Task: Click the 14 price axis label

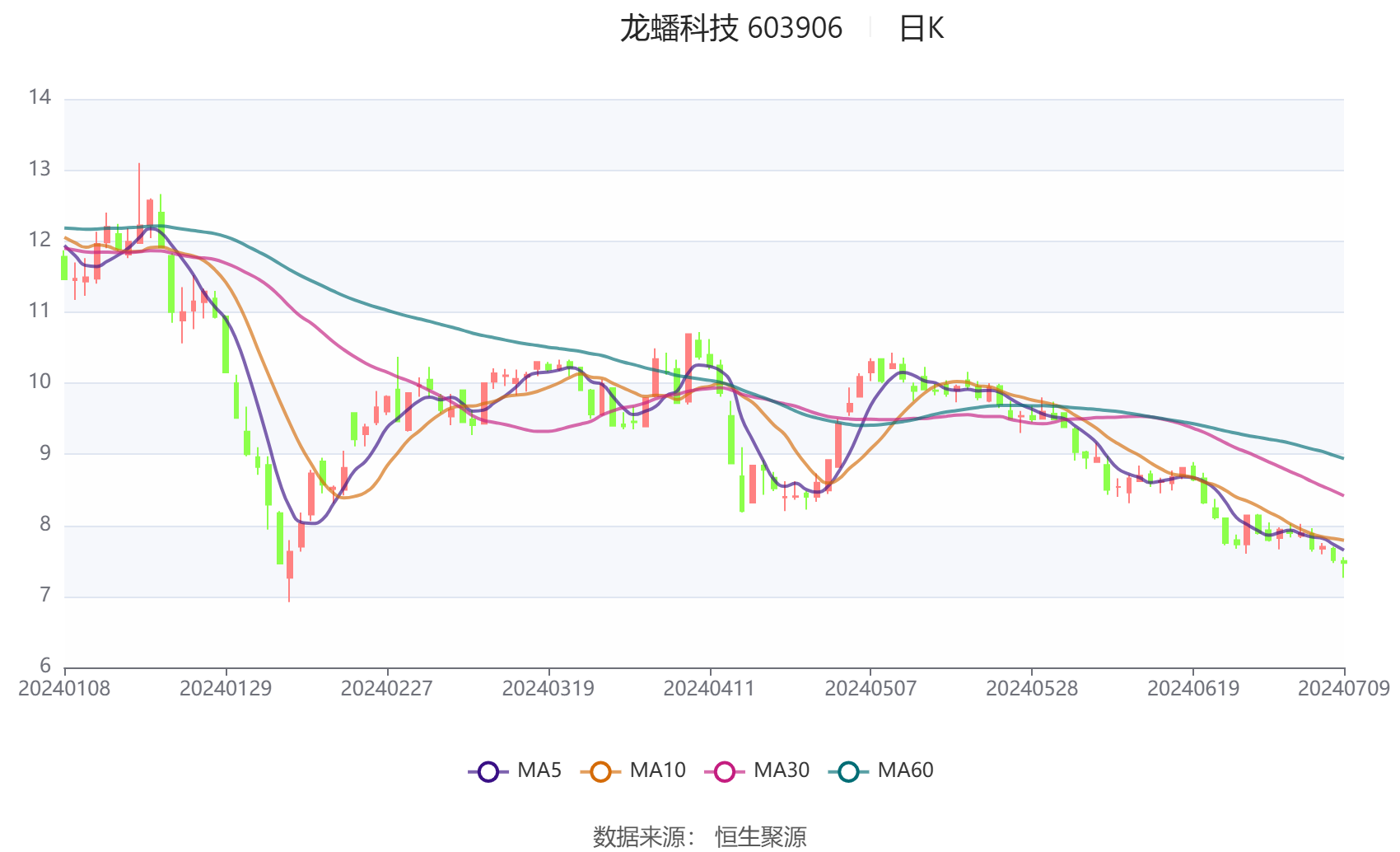Action: click(x=40, y=97)
